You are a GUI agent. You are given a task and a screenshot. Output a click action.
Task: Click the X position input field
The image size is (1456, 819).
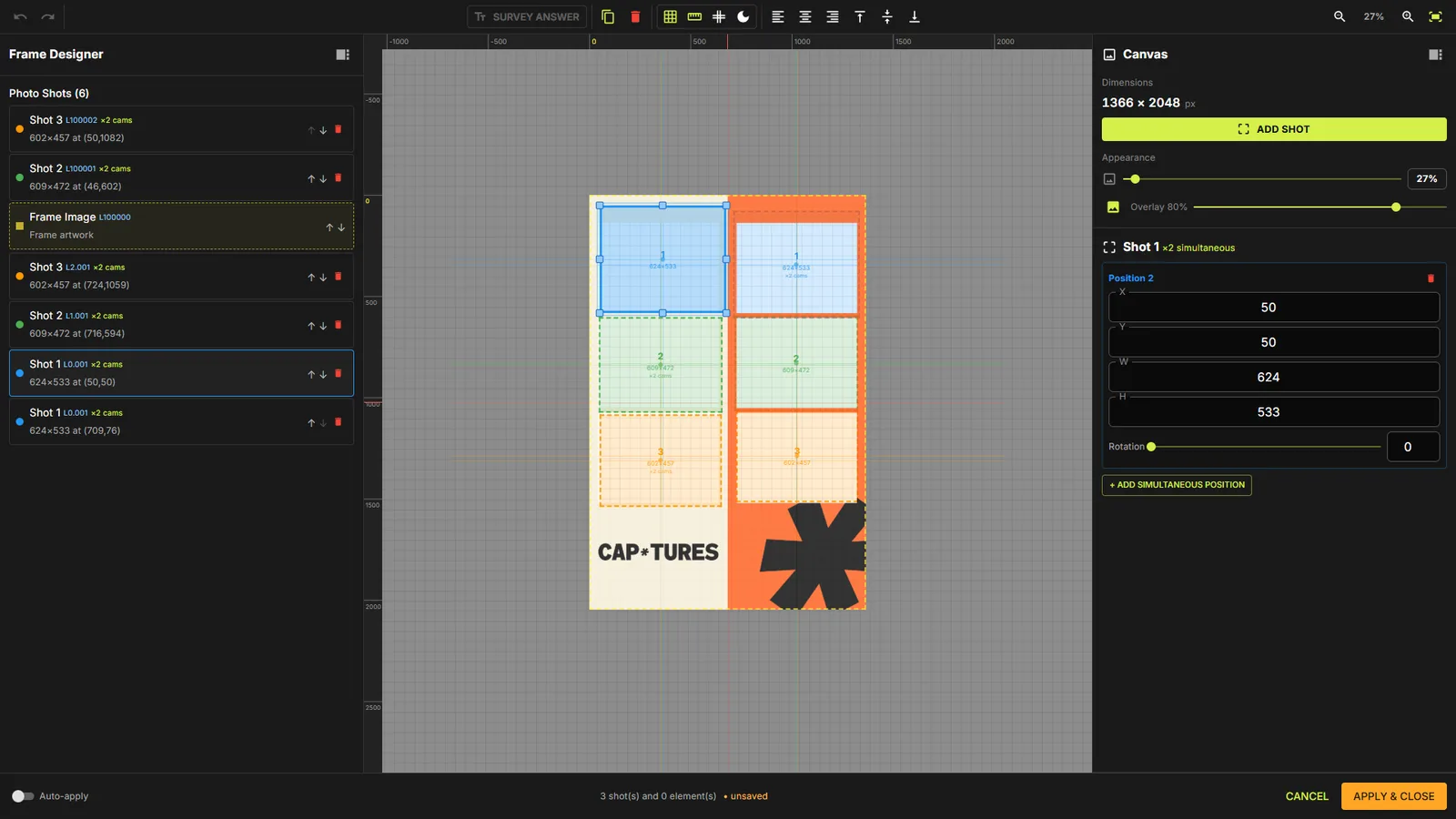[x=1274, y=308]
